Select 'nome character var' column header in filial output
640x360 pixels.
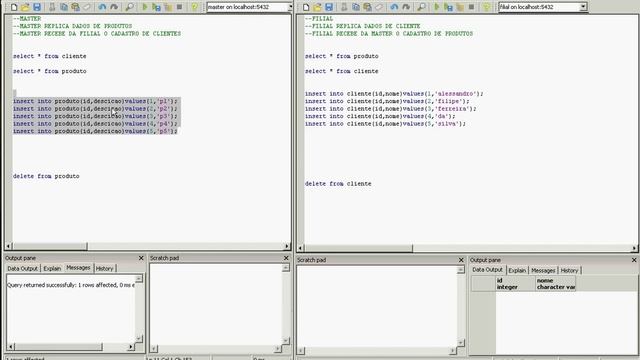556,284
